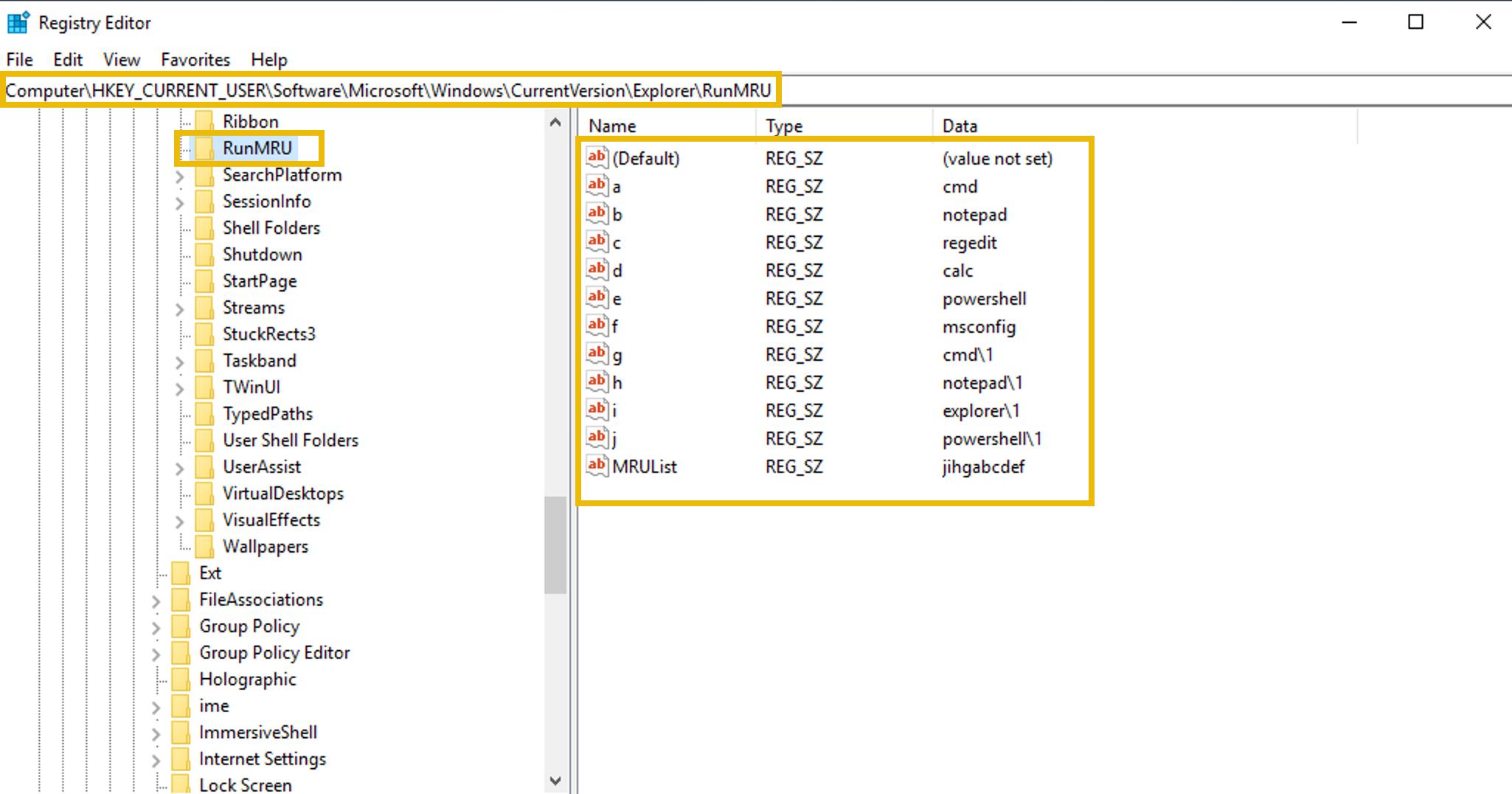The image size is (1512, 794).
Task: Open the Favorites menu
Action: (x=195, y=59)
